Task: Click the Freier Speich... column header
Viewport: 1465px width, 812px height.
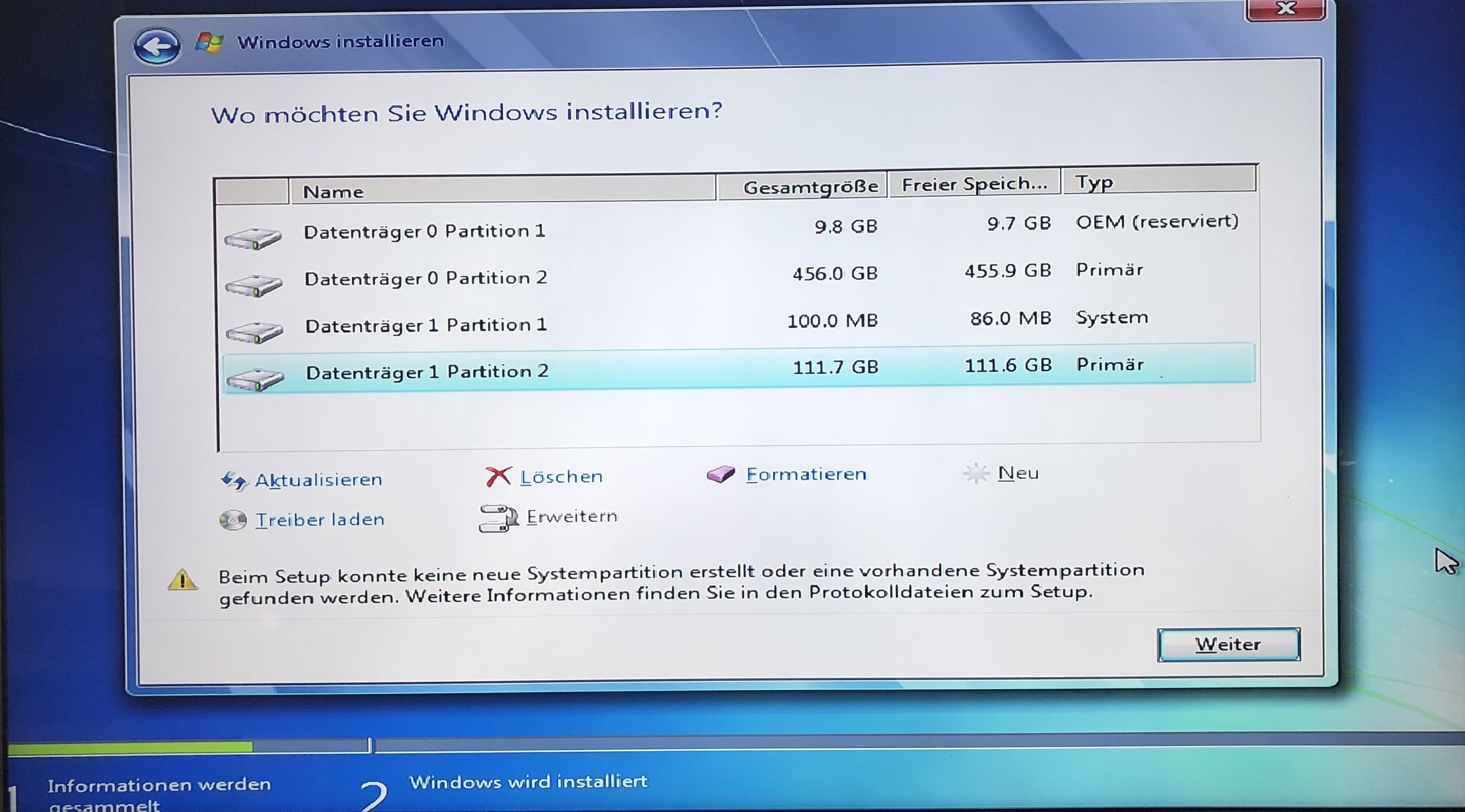Action: [974, 184]
